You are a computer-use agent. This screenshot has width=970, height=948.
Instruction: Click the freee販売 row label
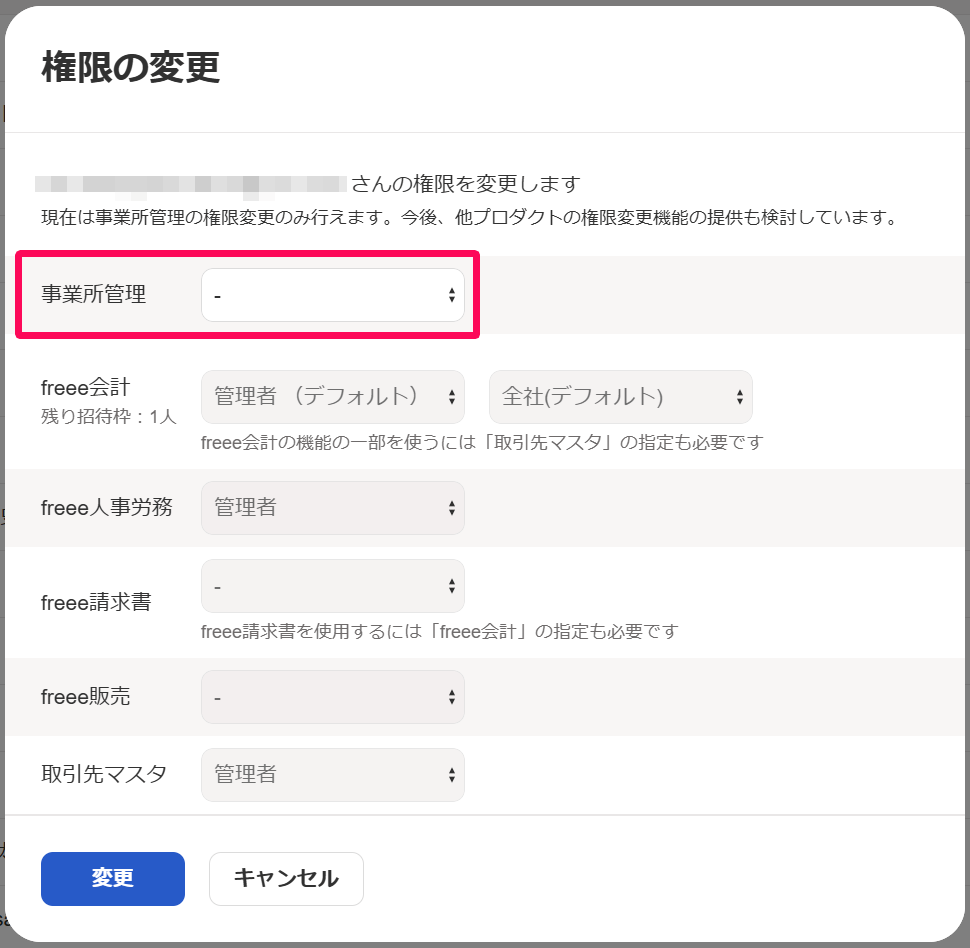pyautogui.click(x=85, y=697)
